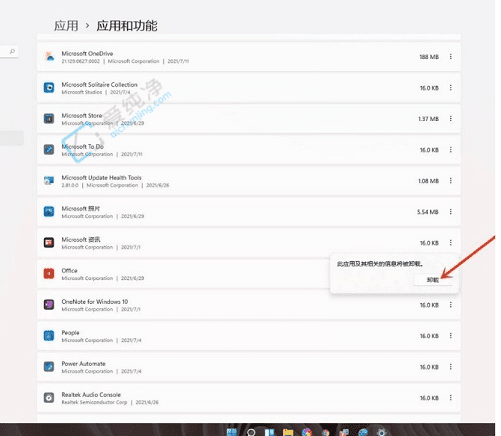The image size is (501, 436).
Task: Click the Microsoft To Do app icon
Action: click(49, 149)
